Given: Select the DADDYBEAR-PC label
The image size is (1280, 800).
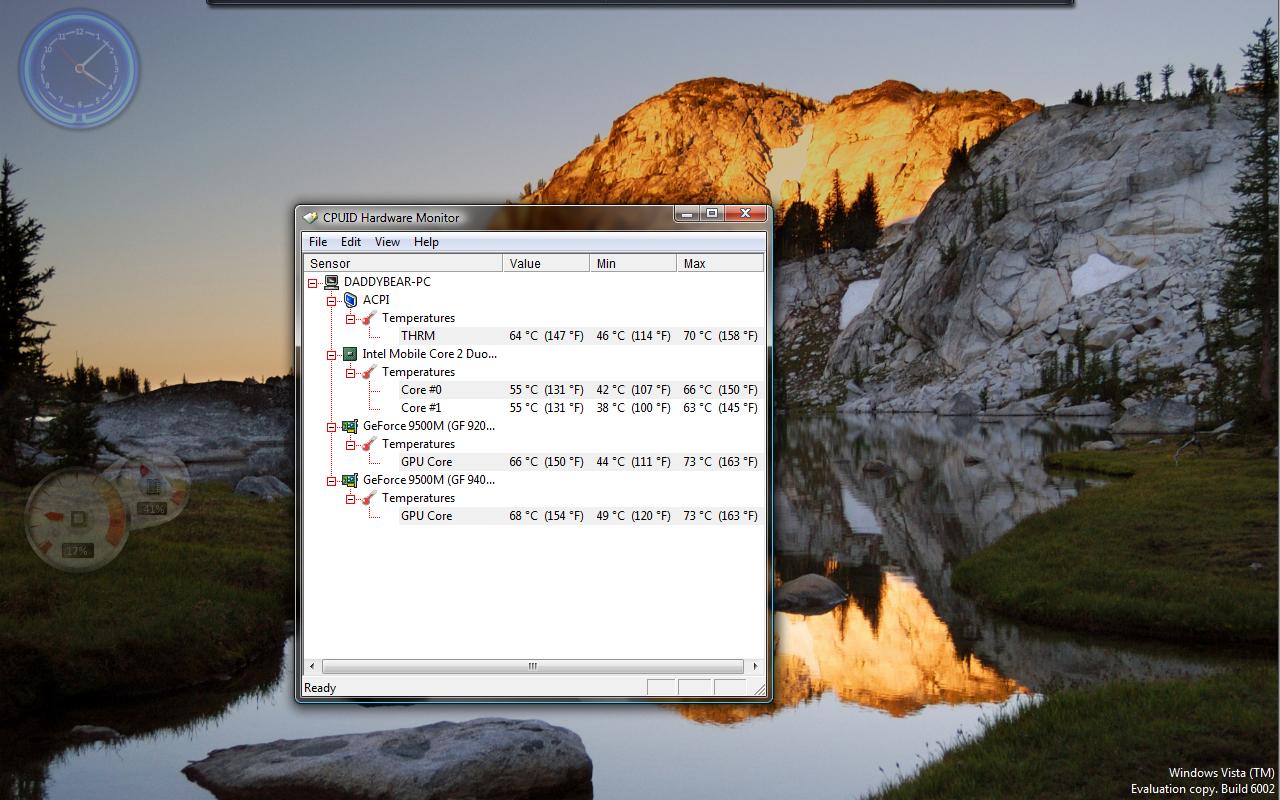Looking at the screenshot, I should pos(387,282).
